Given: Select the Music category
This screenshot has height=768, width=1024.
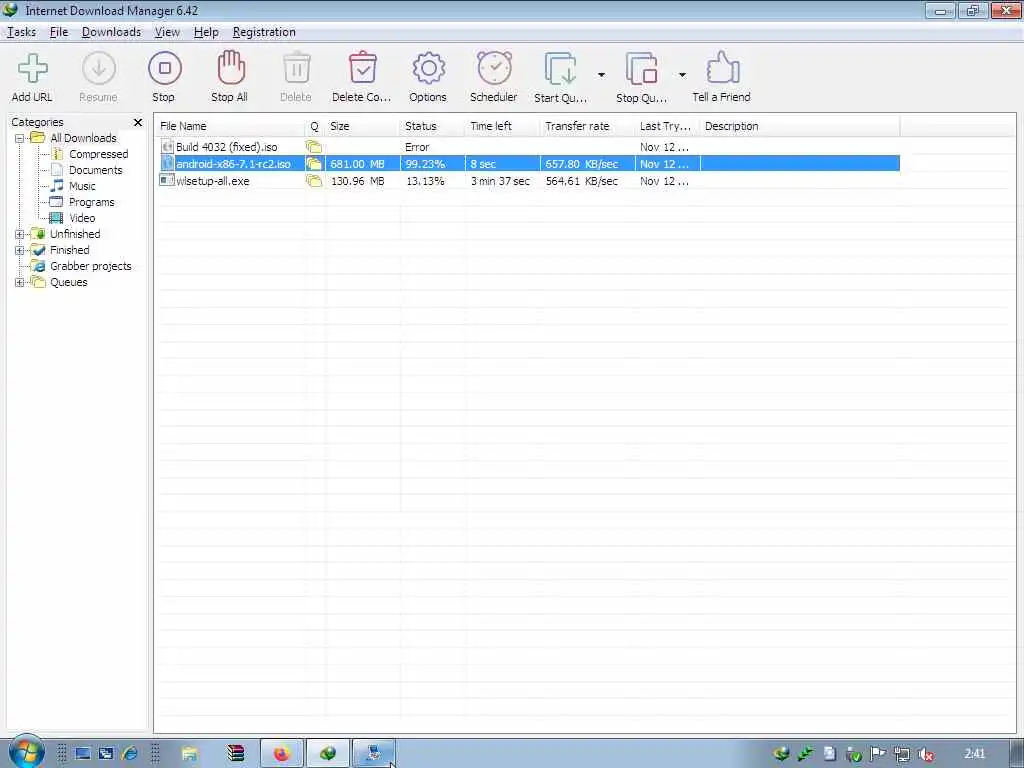Looking at the screenshot, I should (82, 186).
